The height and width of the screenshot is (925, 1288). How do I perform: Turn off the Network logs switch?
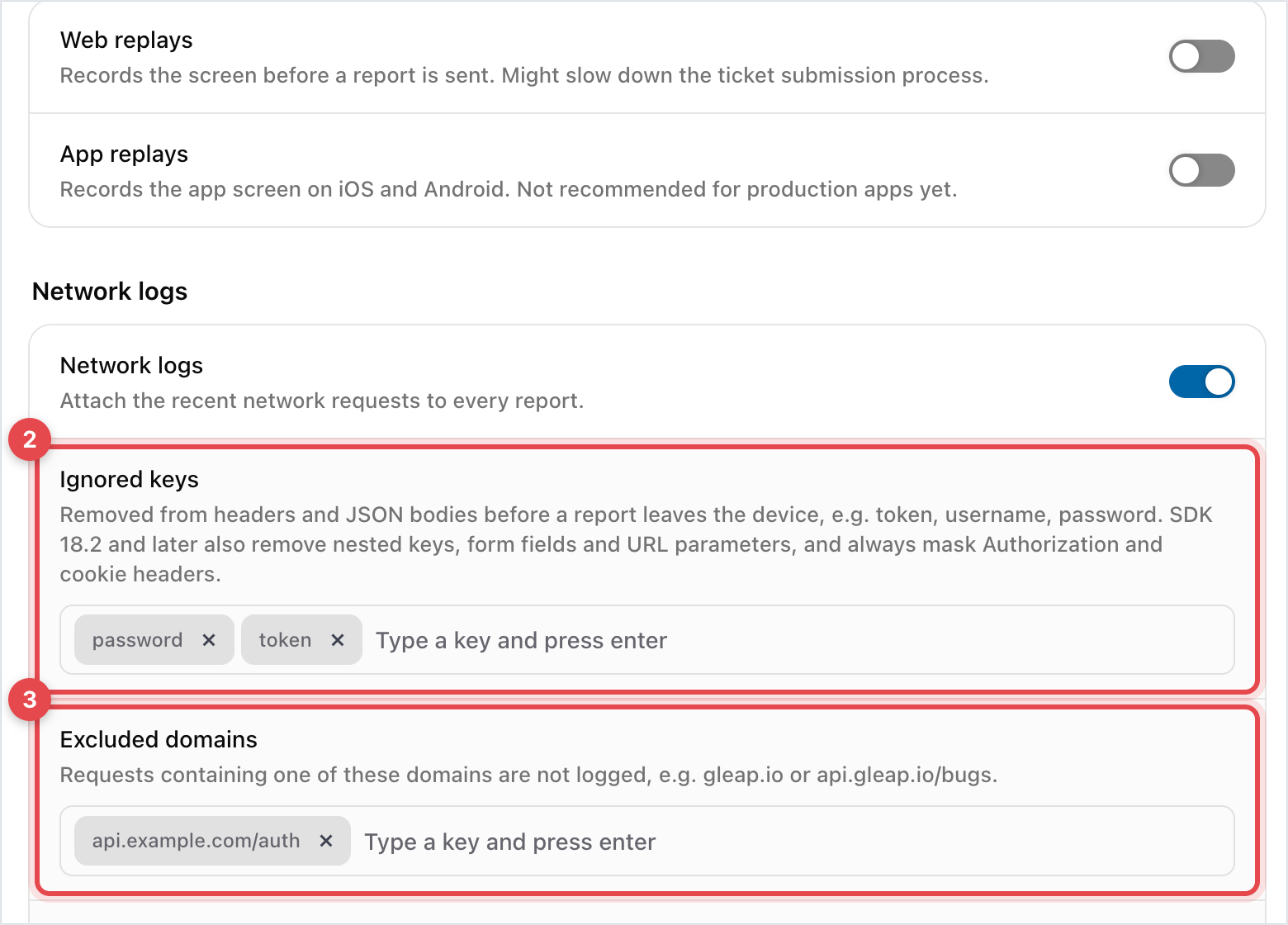point(1202,382)
